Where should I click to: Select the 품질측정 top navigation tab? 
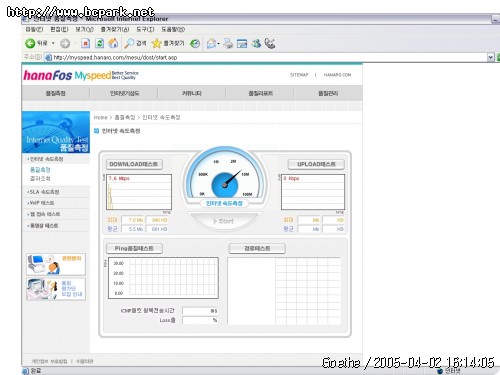coord(56,93)
